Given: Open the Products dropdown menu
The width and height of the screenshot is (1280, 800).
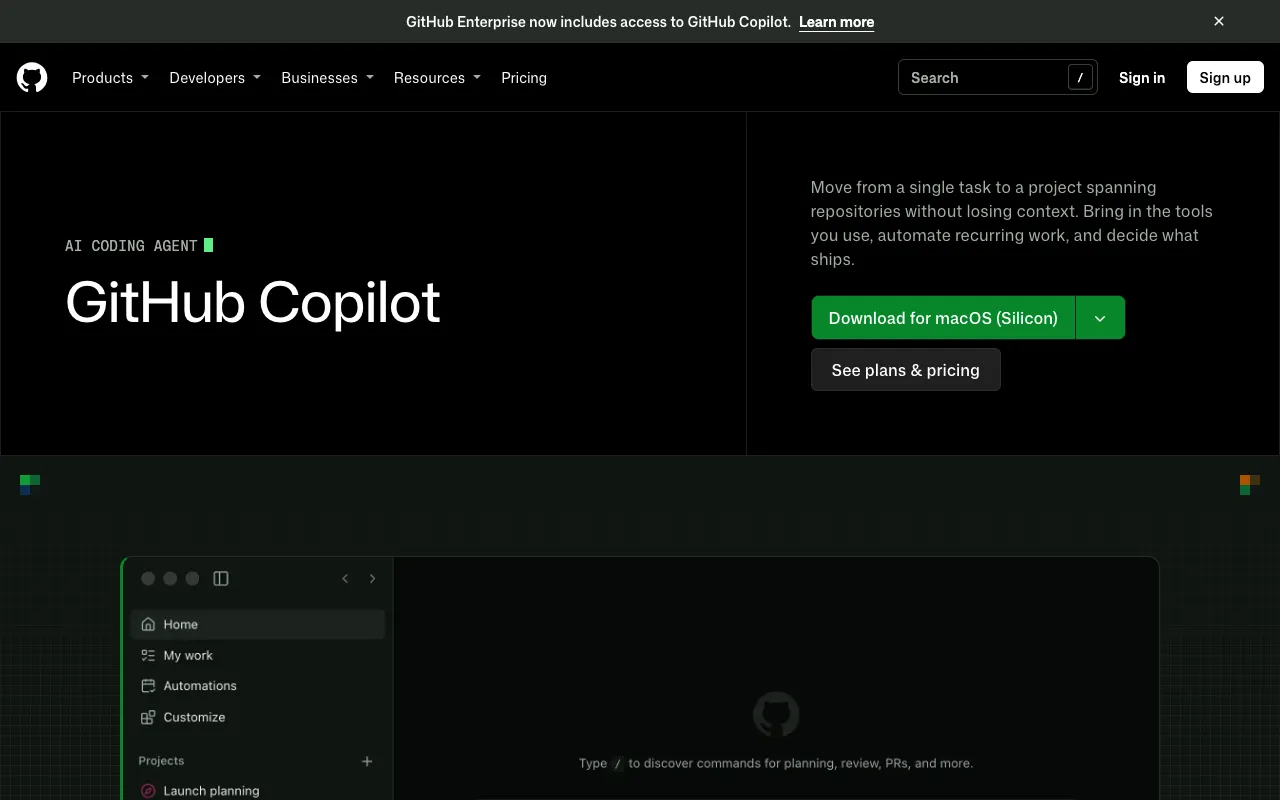Looking at the screenshot, I should pos(110,77).
